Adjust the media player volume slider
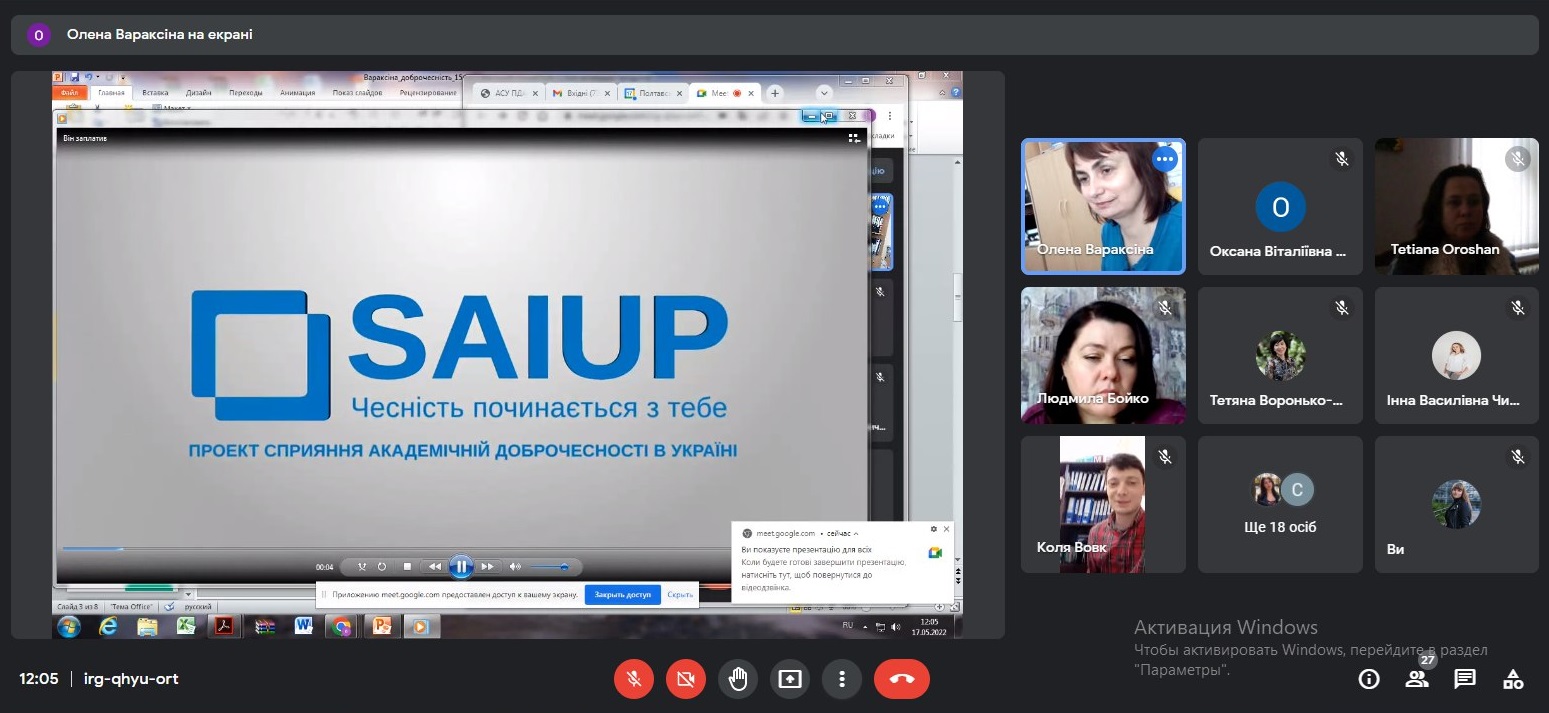This screenshot has height=713, width=1549. [549, 567]
